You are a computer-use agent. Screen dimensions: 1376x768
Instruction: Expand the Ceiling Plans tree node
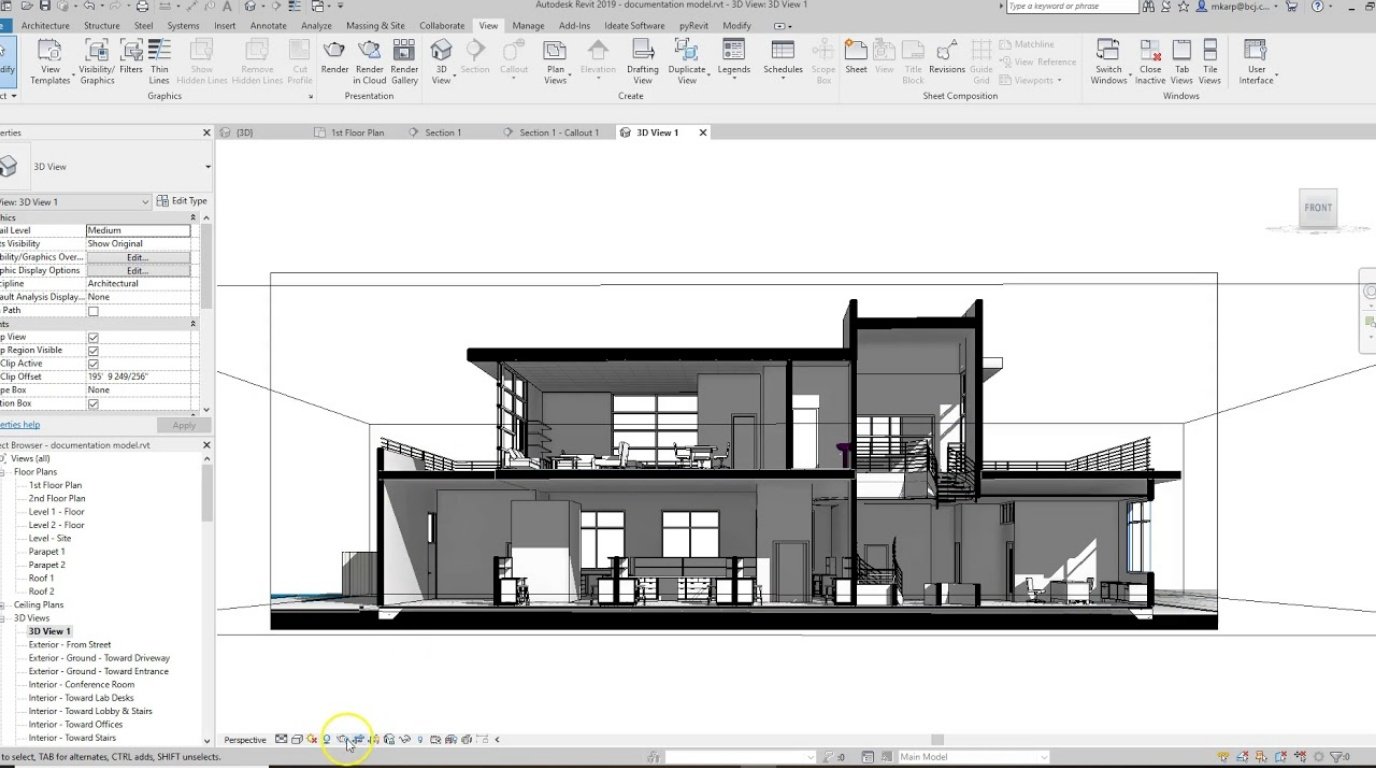(4, 605)
